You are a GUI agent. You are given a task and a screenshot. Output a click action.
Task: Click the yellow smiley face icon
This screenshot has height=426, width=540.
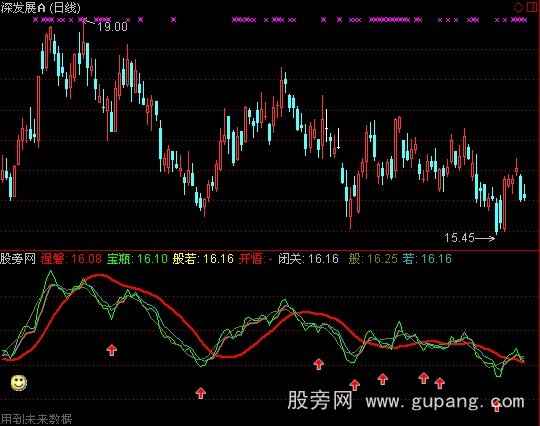point(19,383)
